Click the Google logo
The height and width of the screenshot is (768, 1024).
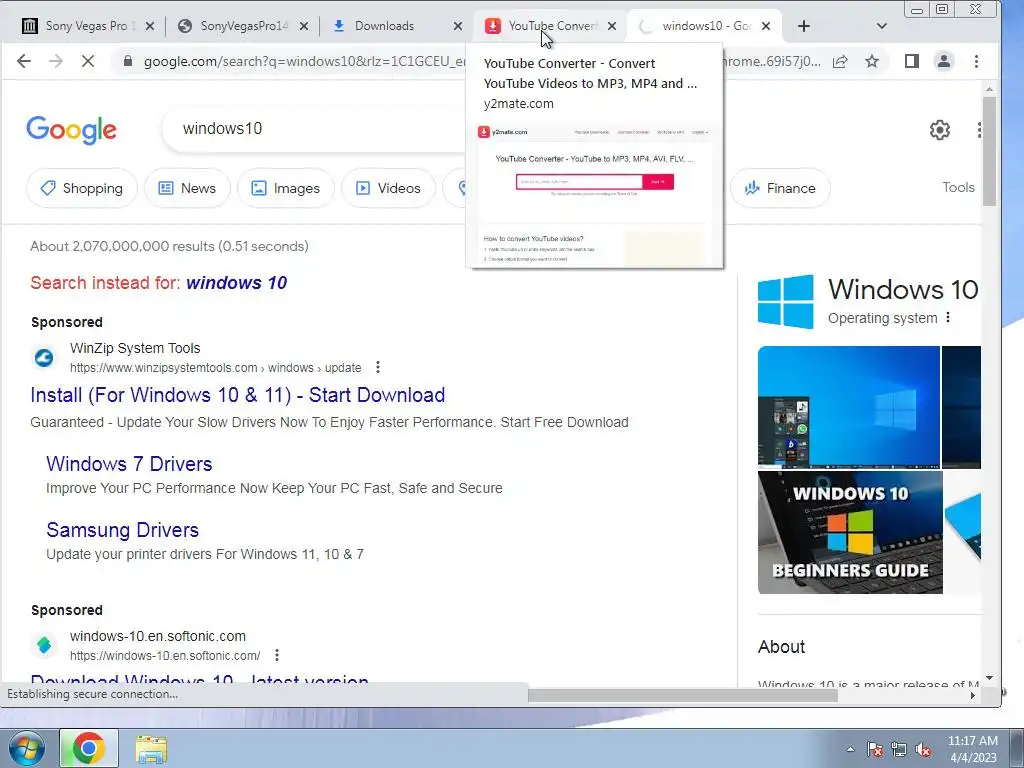71,130
